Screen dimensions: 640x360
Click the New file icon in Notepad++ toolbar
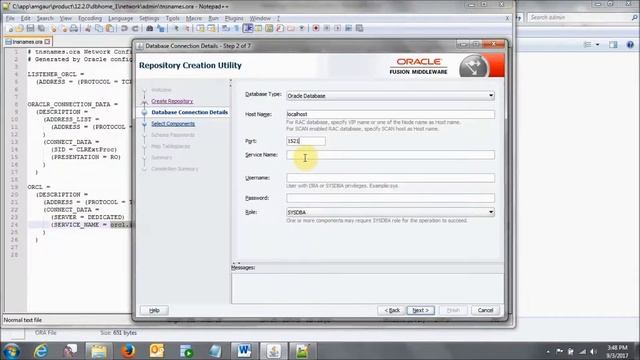pos(10,28)
